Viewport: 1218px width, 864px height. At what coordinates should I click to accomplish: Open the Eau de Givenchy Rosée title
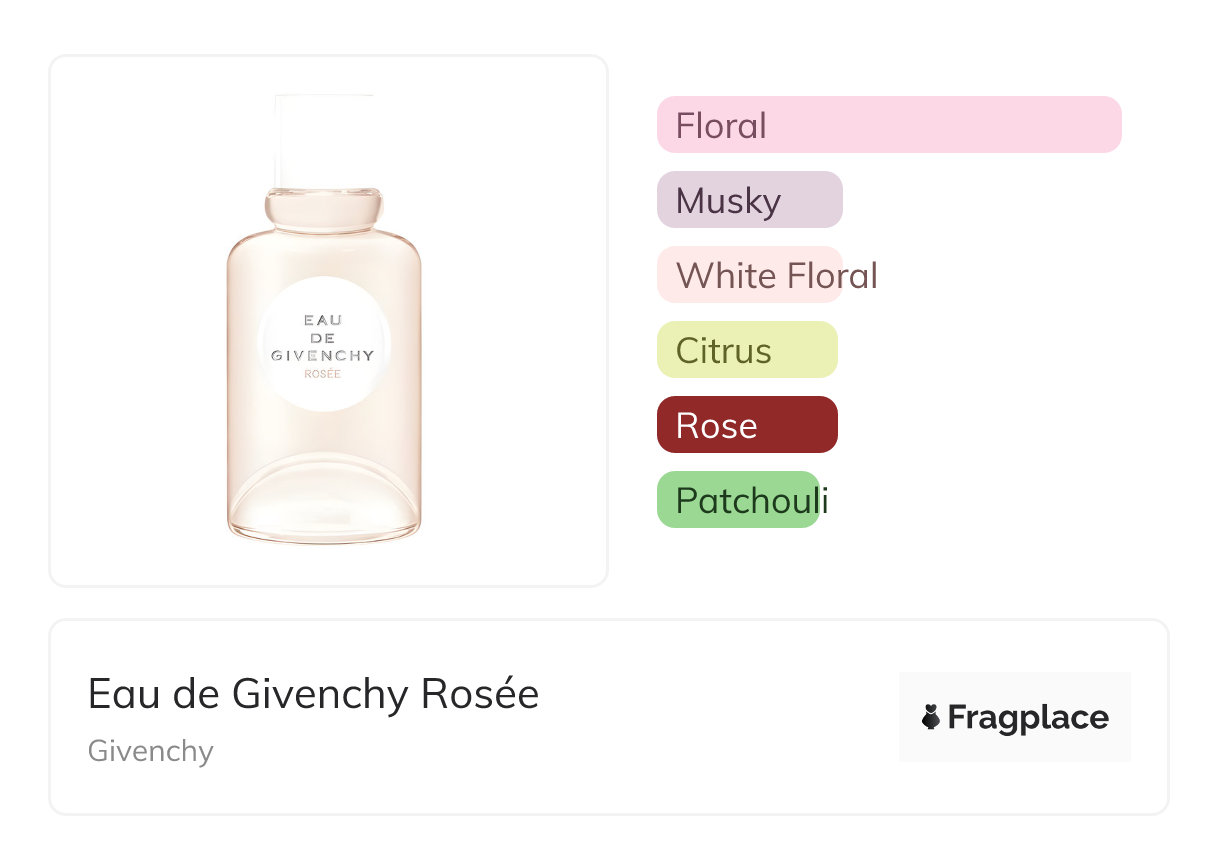tap(313, 694)
